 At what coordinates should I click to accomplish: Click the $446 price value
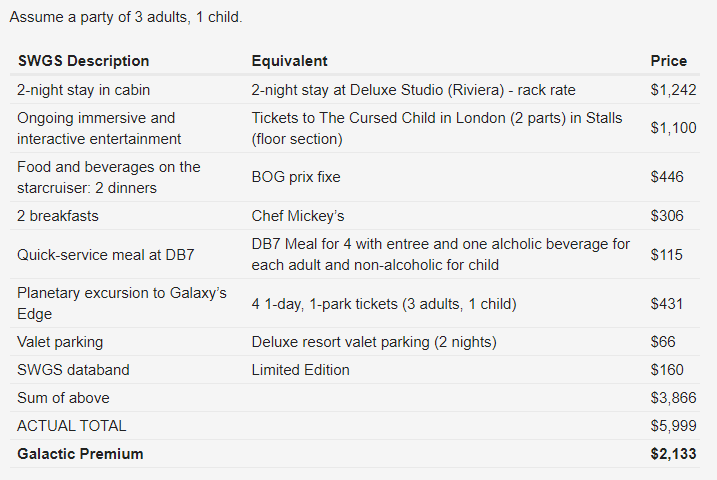point(667,177)
